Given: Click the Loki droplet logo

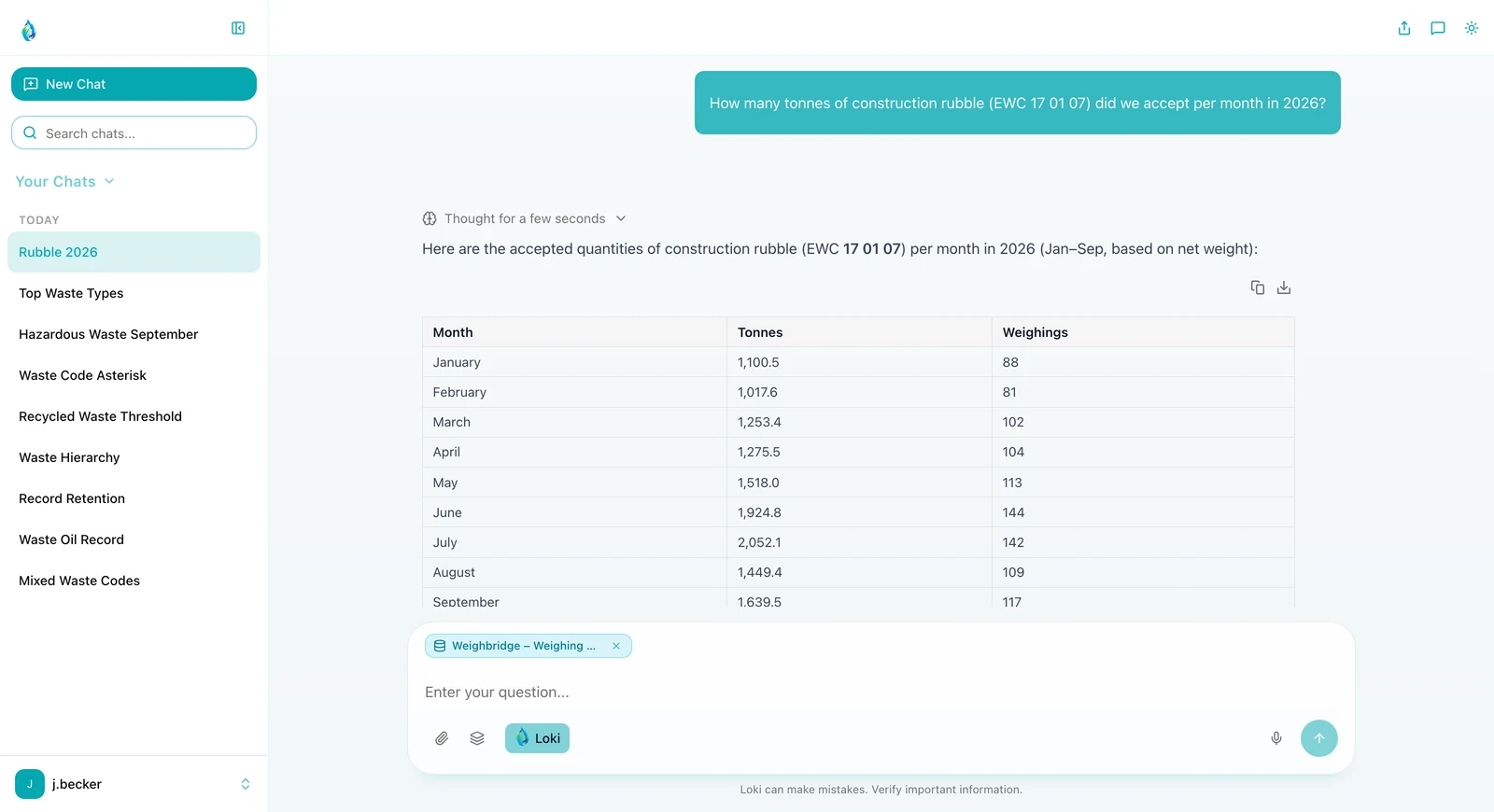Looking at the screenshot, I should [x=29, y=30].
